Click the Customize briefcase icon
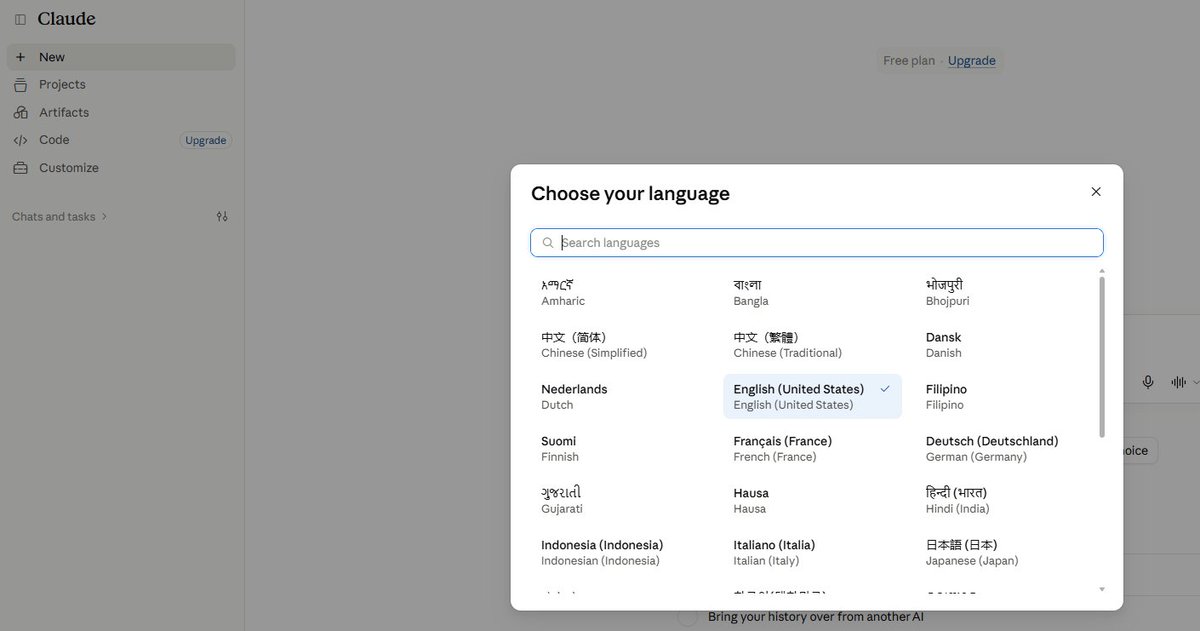The width and height of the screenshot is (1200, 631). [20, 168]
